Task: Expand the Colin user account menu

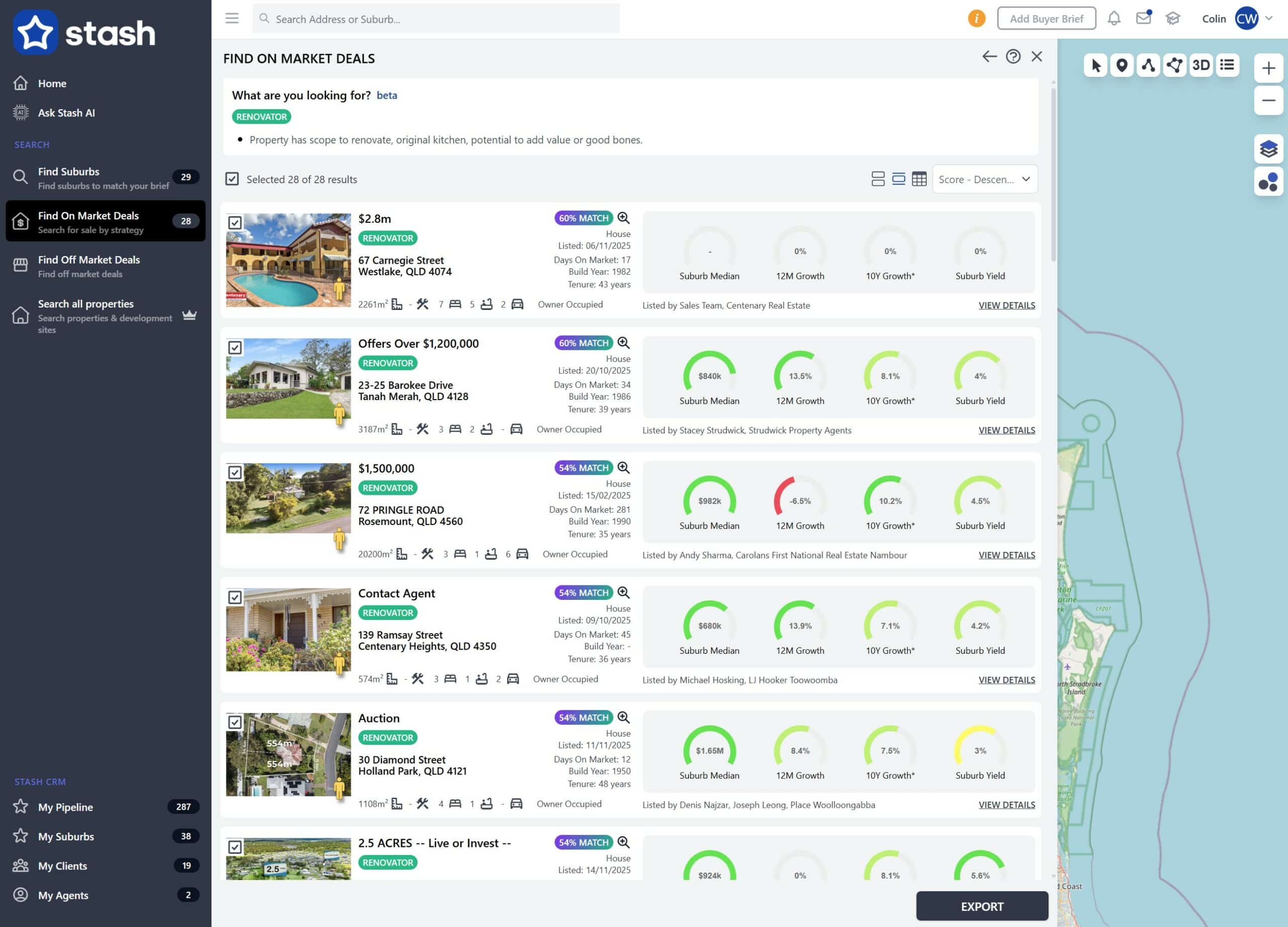Action: 1268,19
